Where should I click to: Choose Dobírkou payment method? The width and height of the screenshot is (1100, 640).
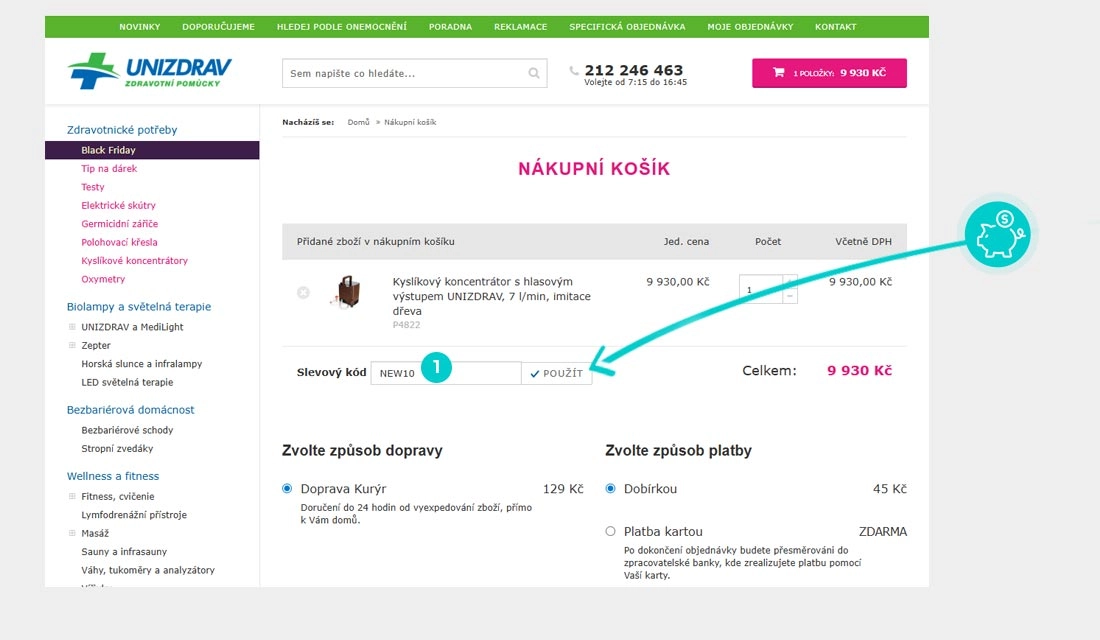pos(611,489)
